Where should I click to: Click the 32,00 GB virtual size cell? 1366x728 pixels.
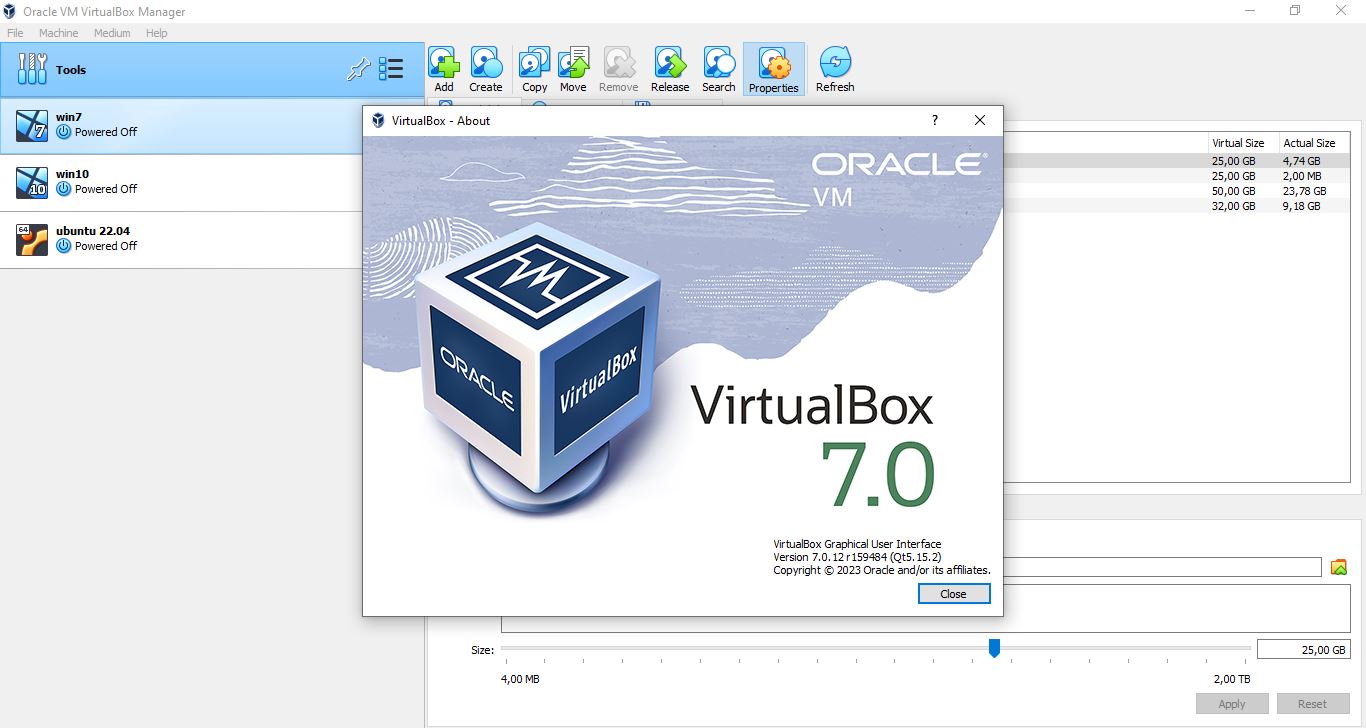point(1233,206)
